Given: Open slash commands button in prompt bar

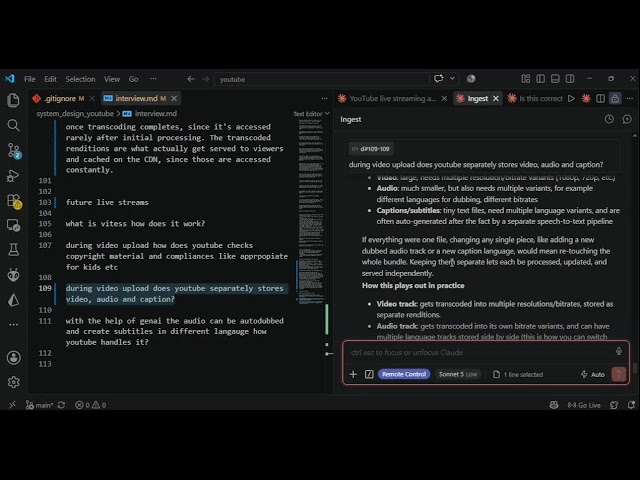Looking at the screenshot, I should [x=369, y=374].
